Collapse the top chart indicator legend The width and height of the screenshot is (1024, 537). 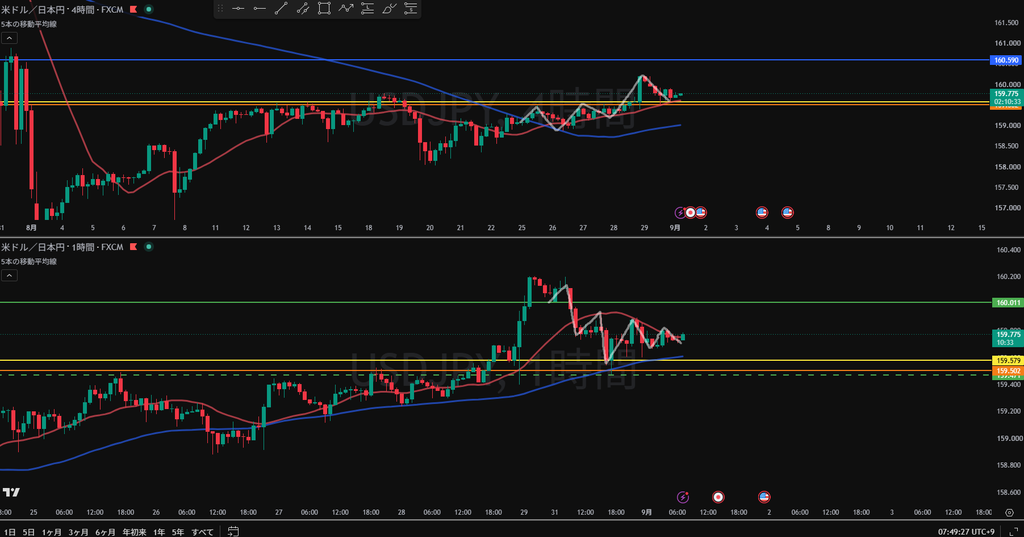(x=9, y=38)
